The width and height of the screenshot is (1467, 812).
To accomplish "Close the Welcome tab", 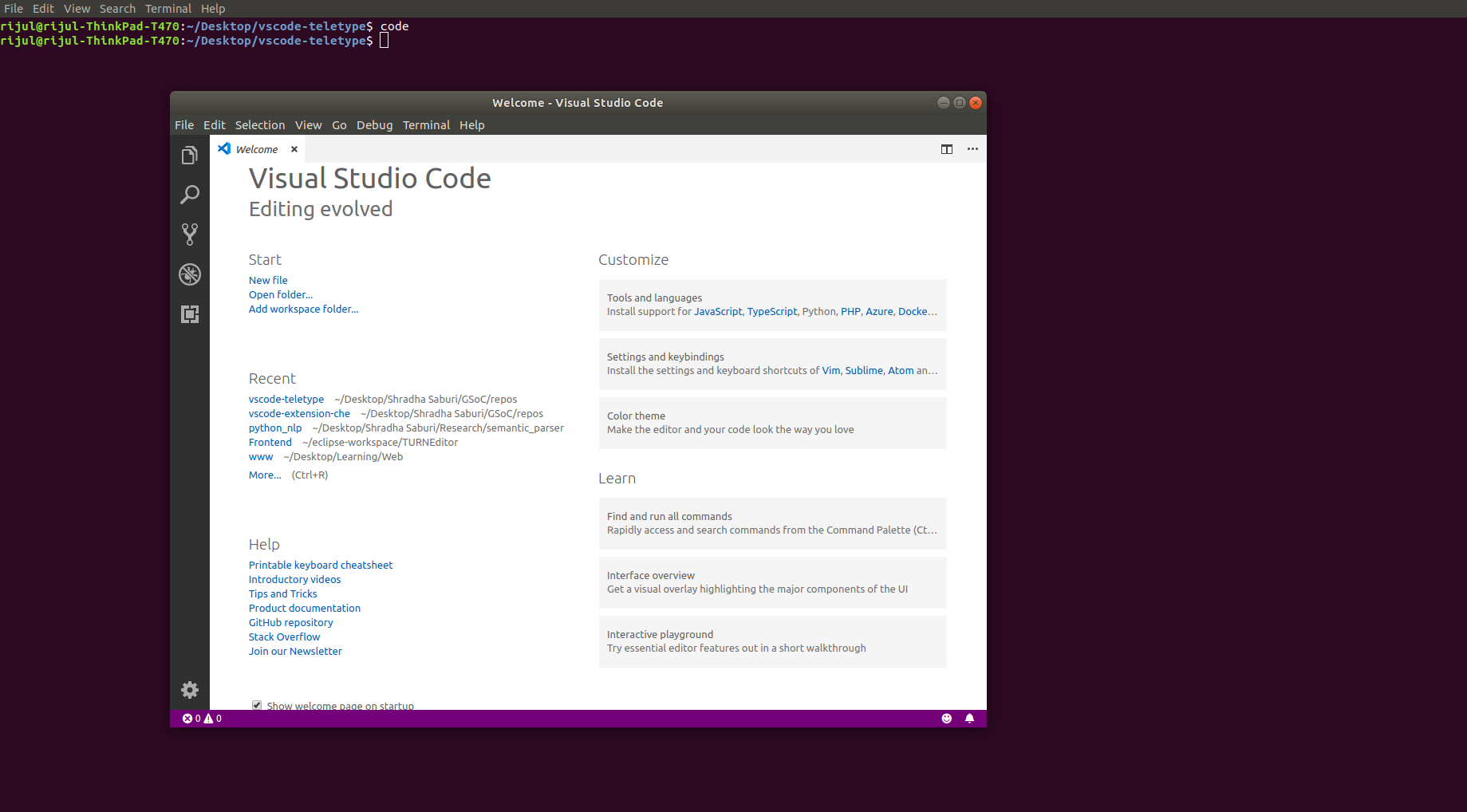I will coord(294,149).
